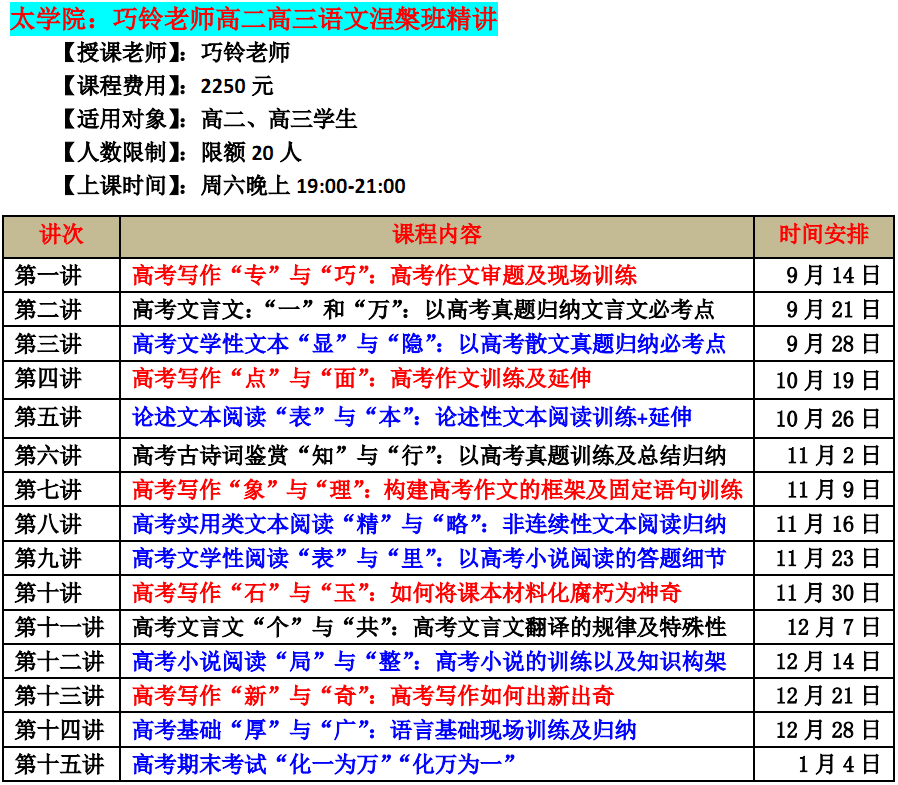Select the 第十二讲 row label cell
The width and height of the screenshot is (898, 785).
click(x=61, y=661)
